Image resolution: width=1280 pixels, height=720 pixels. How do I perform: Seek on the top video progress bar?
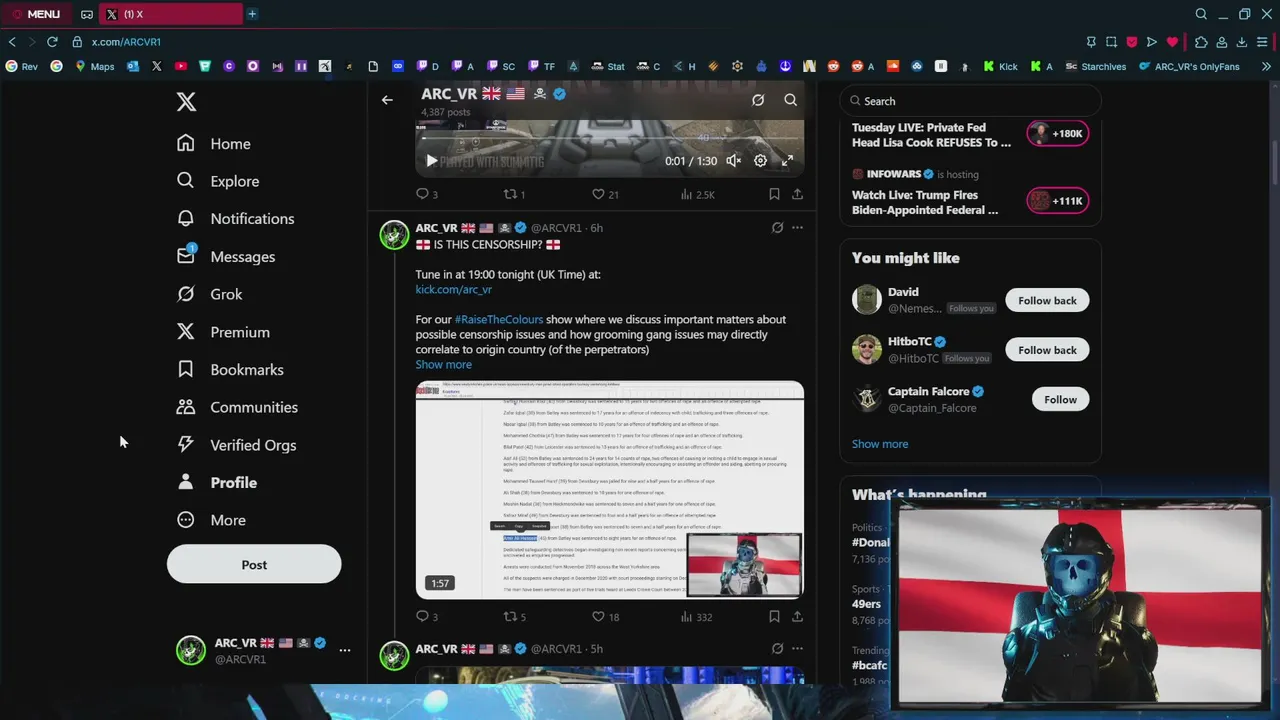coord(610,139)
